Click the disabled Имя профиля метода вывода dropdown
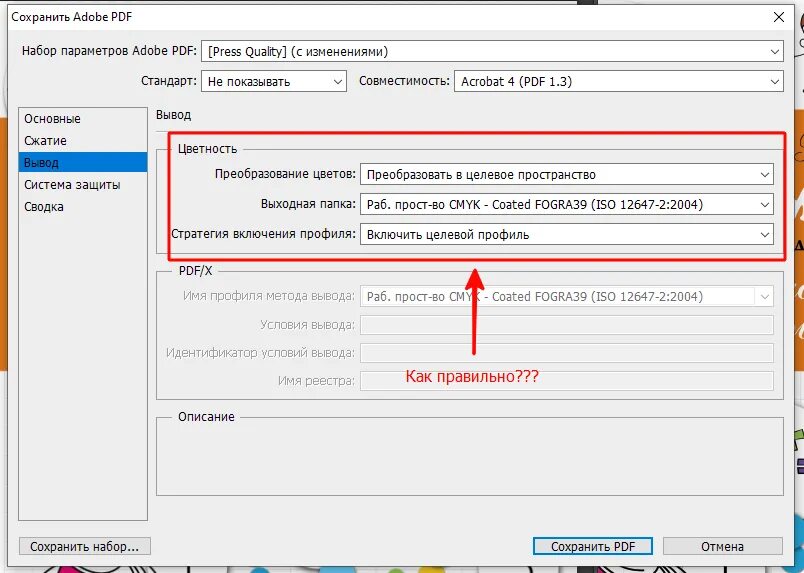 click(567, 297)
